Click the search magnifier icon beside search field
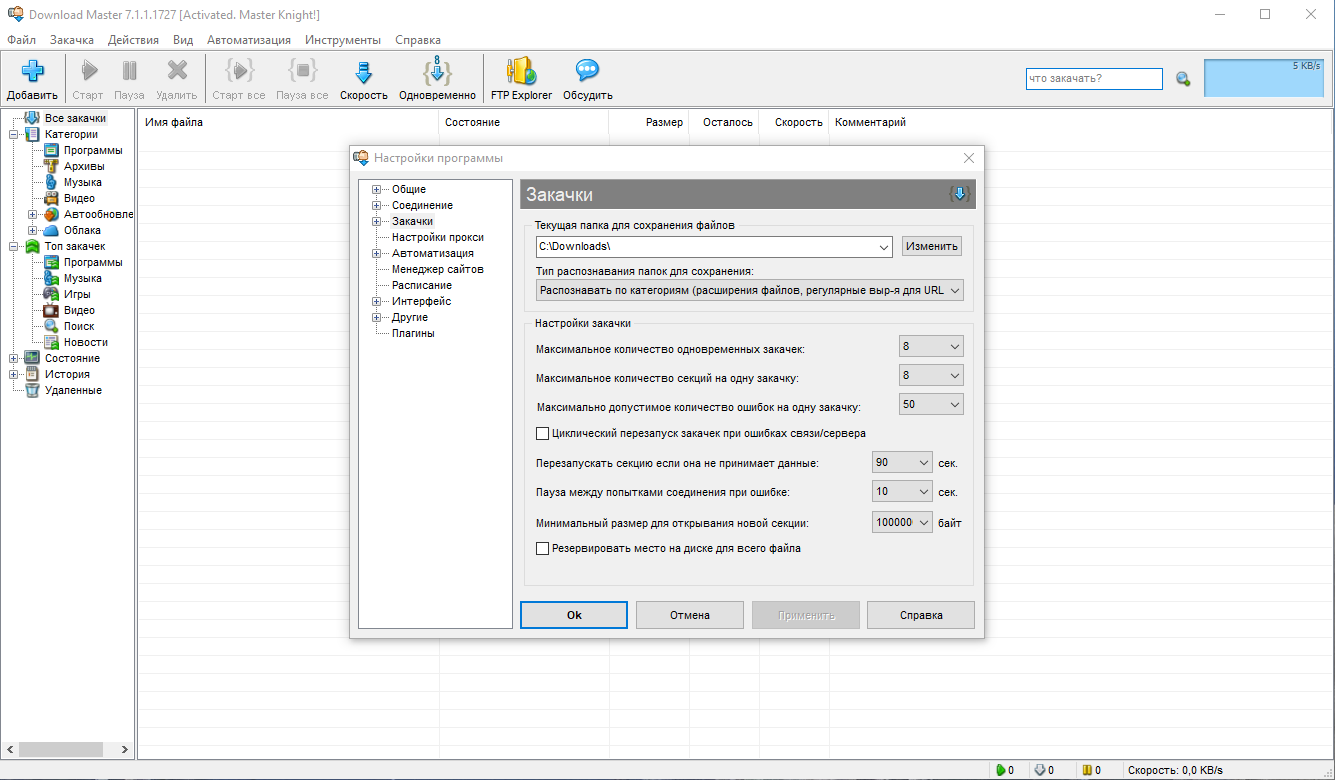 click(1183, 79)
